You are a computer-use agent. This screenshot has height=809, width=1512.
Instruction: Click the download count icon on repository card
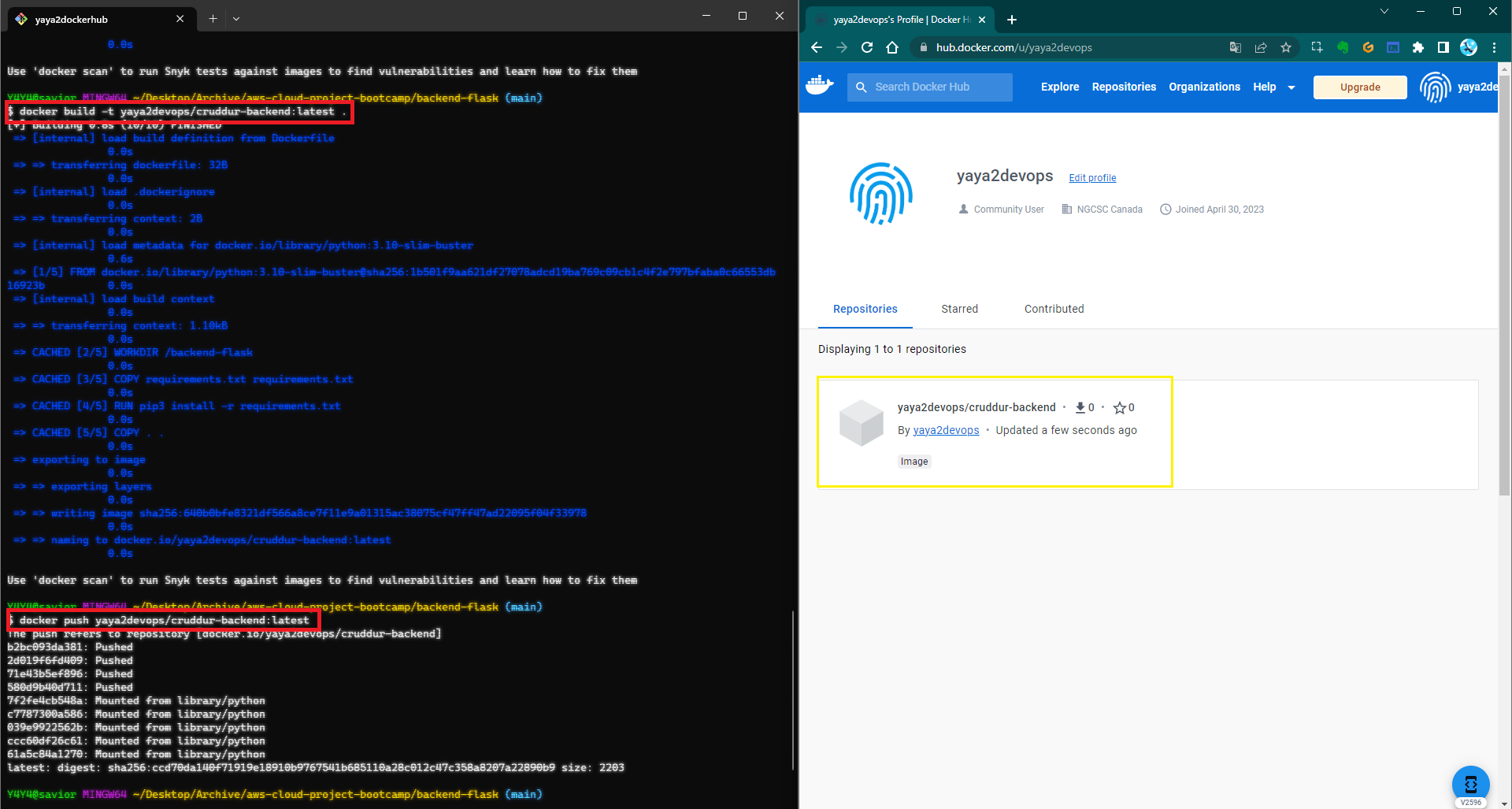[1080, 407]
